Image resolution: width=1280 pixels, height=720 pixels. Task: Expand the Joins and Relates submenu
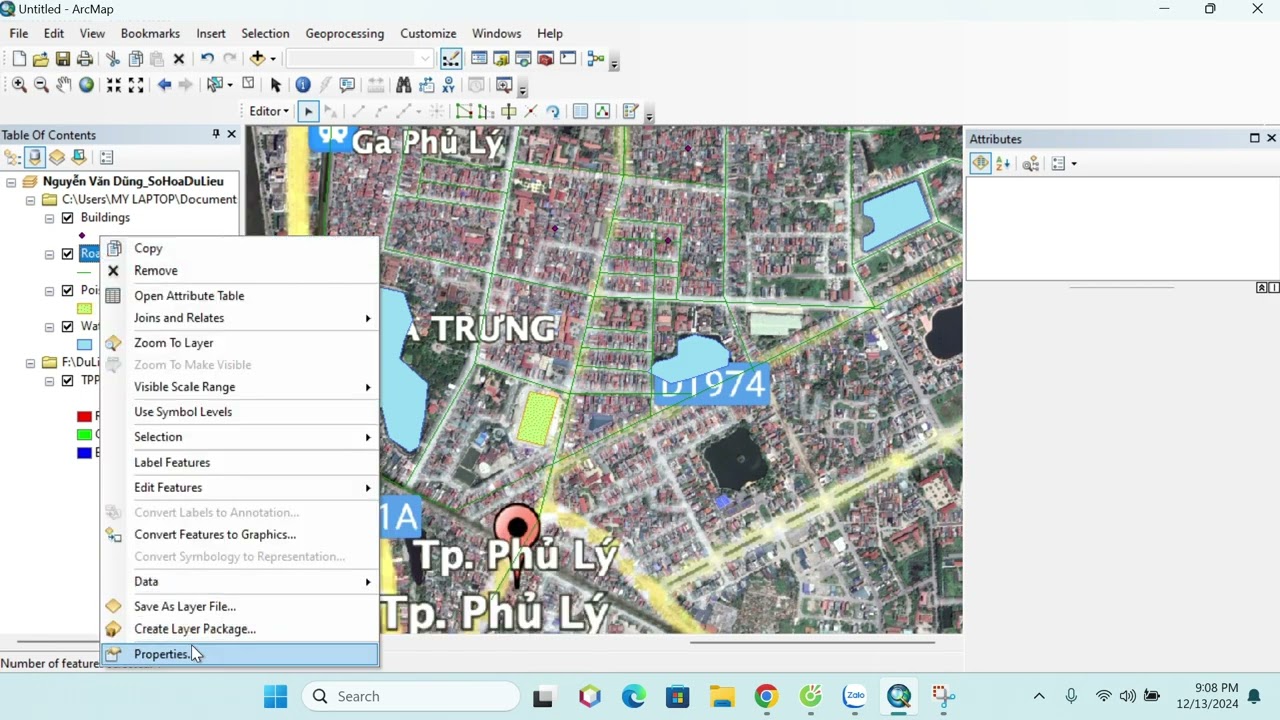240,318
